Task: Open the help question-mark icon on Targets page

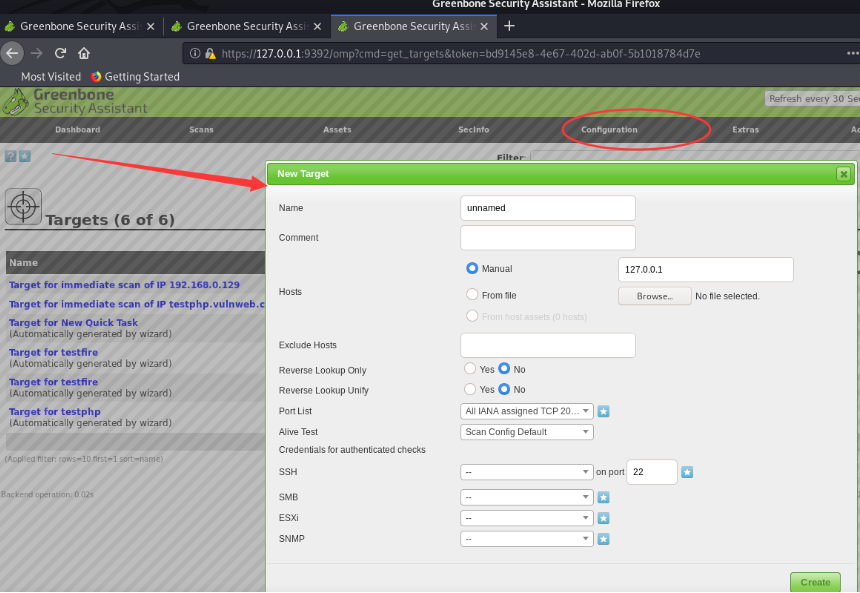Action: click(10, 156)
